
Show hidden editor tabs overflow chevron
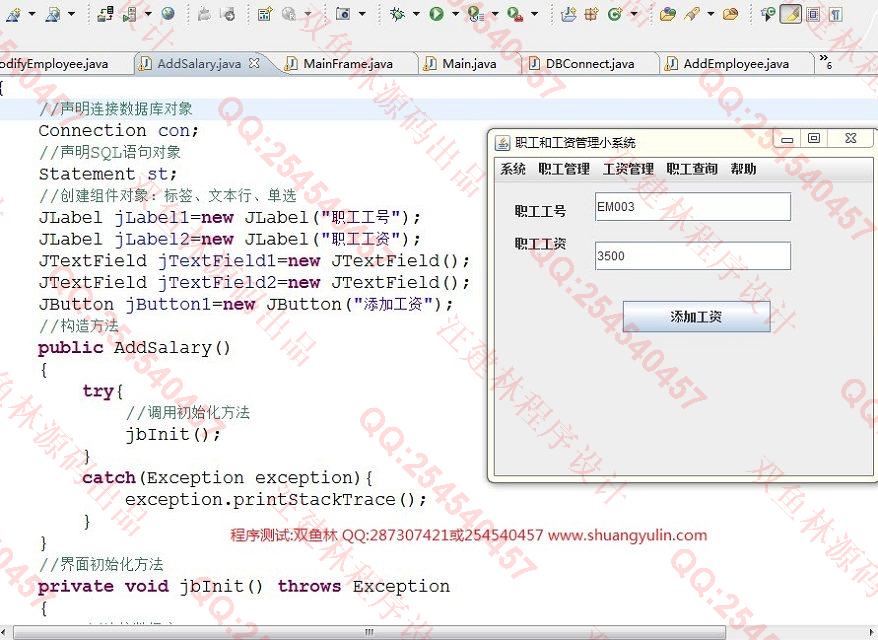click(x=825, y=62)
